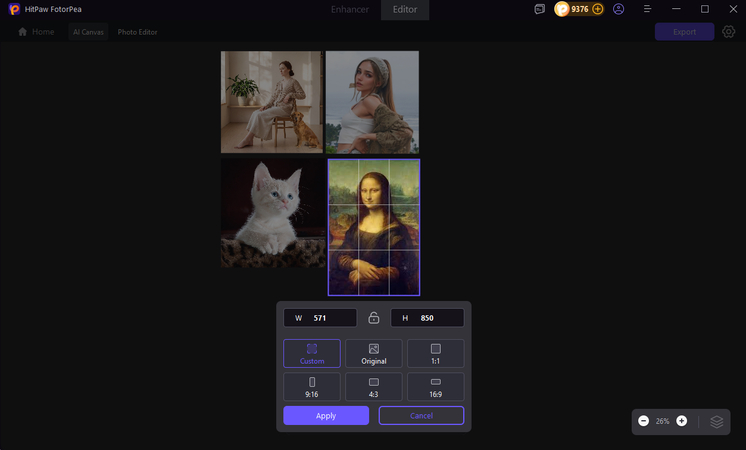Choose the 9:16 crop ratio
This screenshot has width=746, height=450.
click(312, 387)
